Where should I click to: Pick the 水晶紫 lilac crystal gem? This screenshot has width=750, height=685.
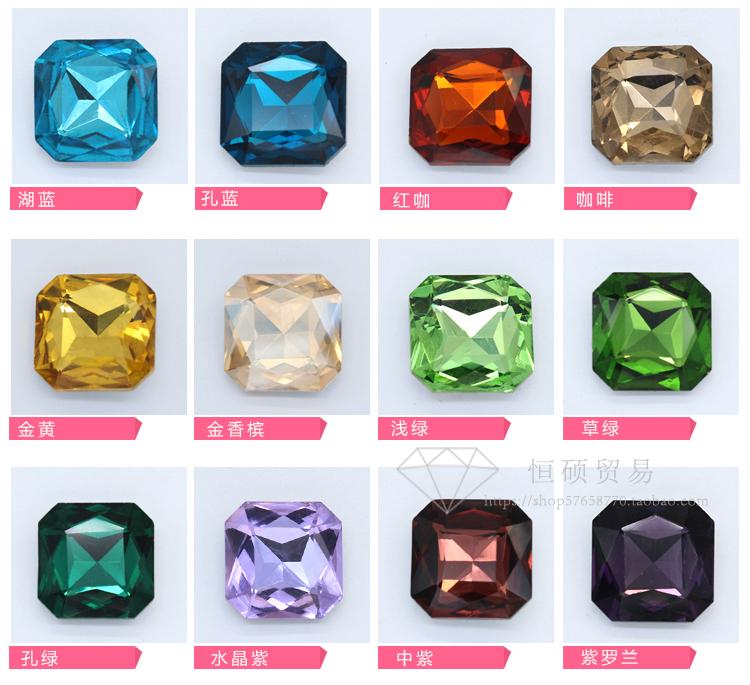[x=283, y=561]
